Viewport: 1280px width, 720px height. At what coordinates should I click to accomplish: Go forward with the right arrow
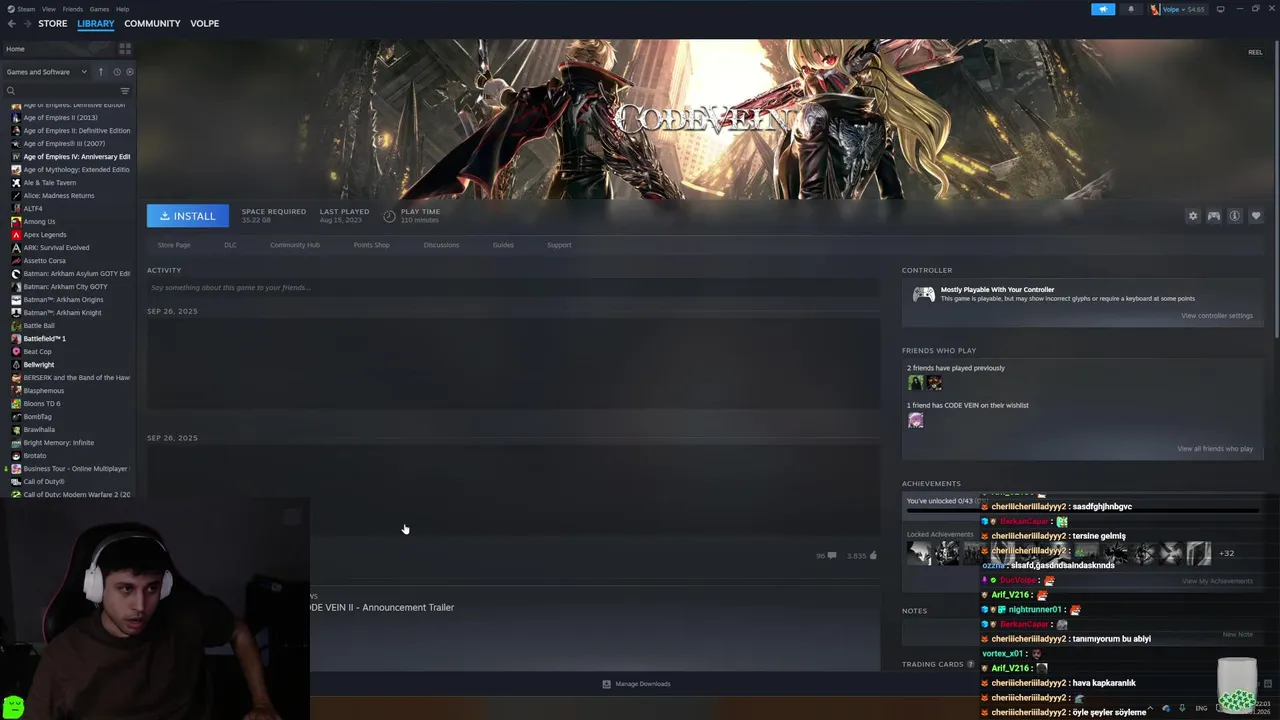(x=27, y=23)
